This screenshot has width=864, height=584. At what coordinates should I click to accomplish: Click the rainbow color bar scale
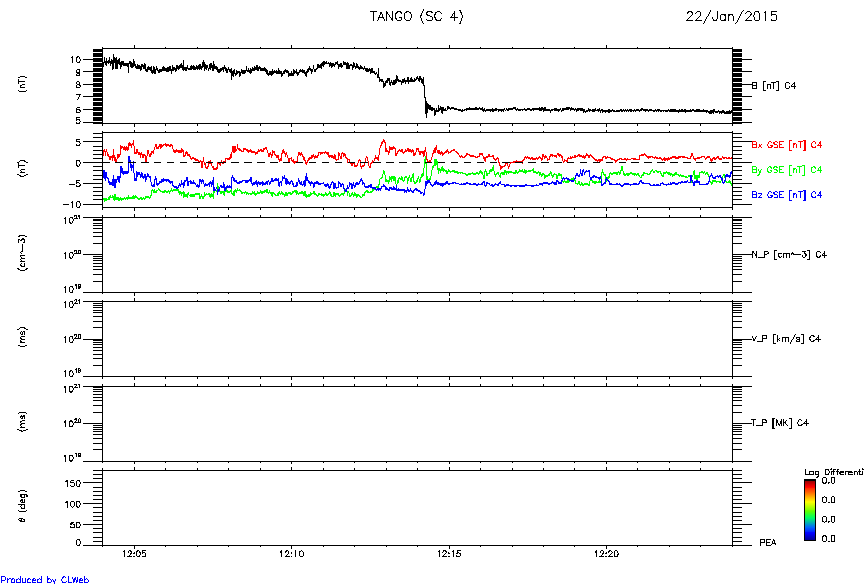coord(809,510)
